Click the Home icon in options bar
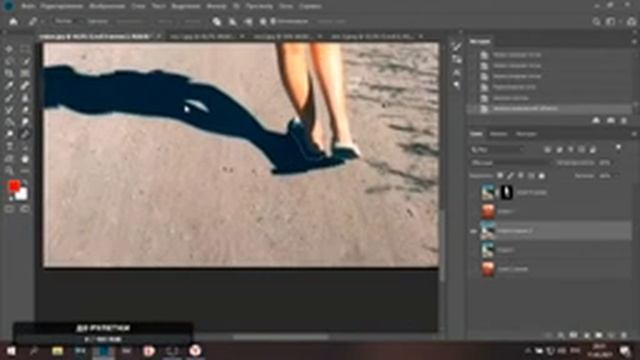640x360 pixels. click(x=13, y=21)
